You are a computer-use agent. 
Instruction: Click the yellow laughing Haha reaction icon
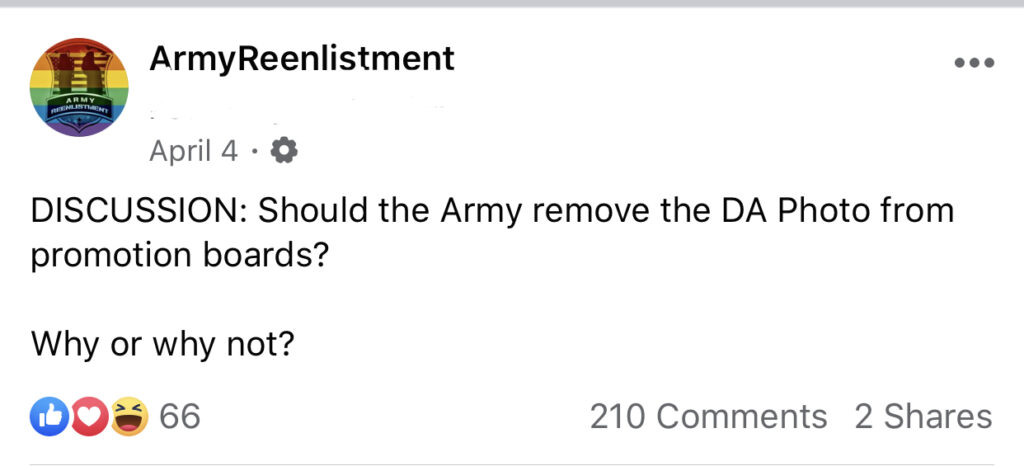[129, 416]
